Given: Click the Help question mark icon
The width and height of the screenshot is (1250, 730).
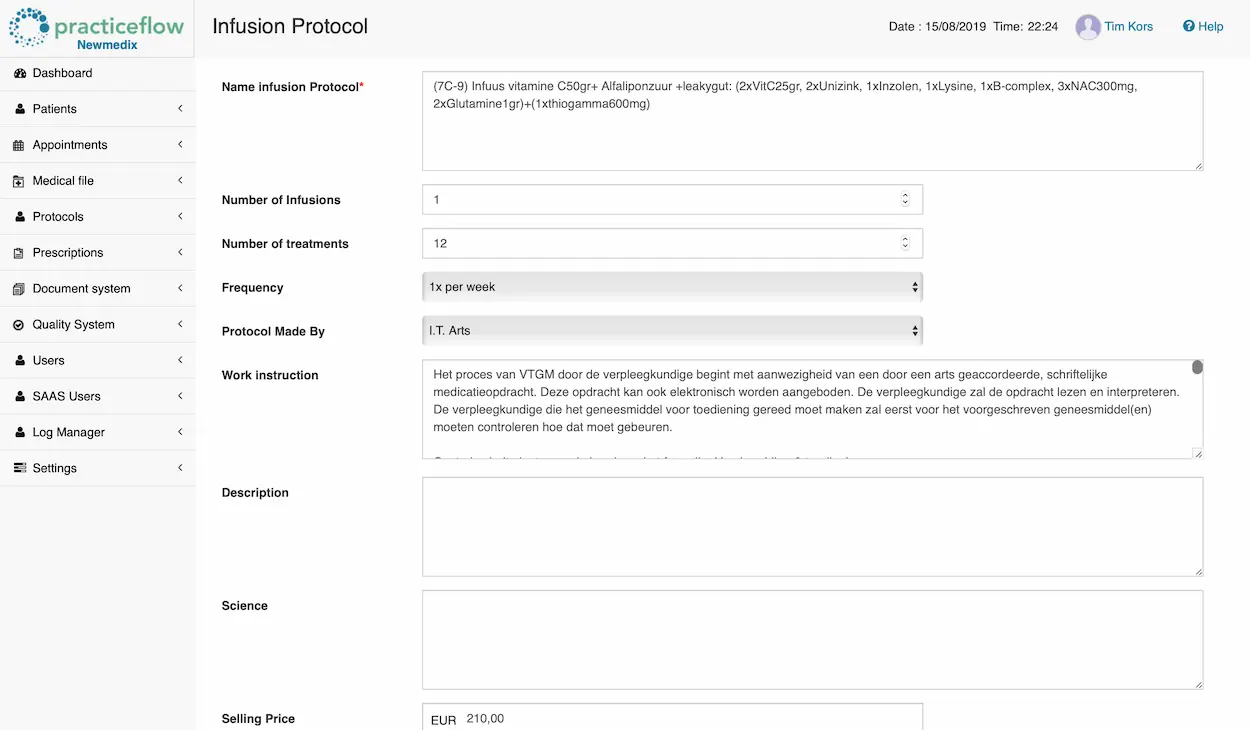Looking at the screenshot, I should pyautogui.click(x=1188, y=26).
